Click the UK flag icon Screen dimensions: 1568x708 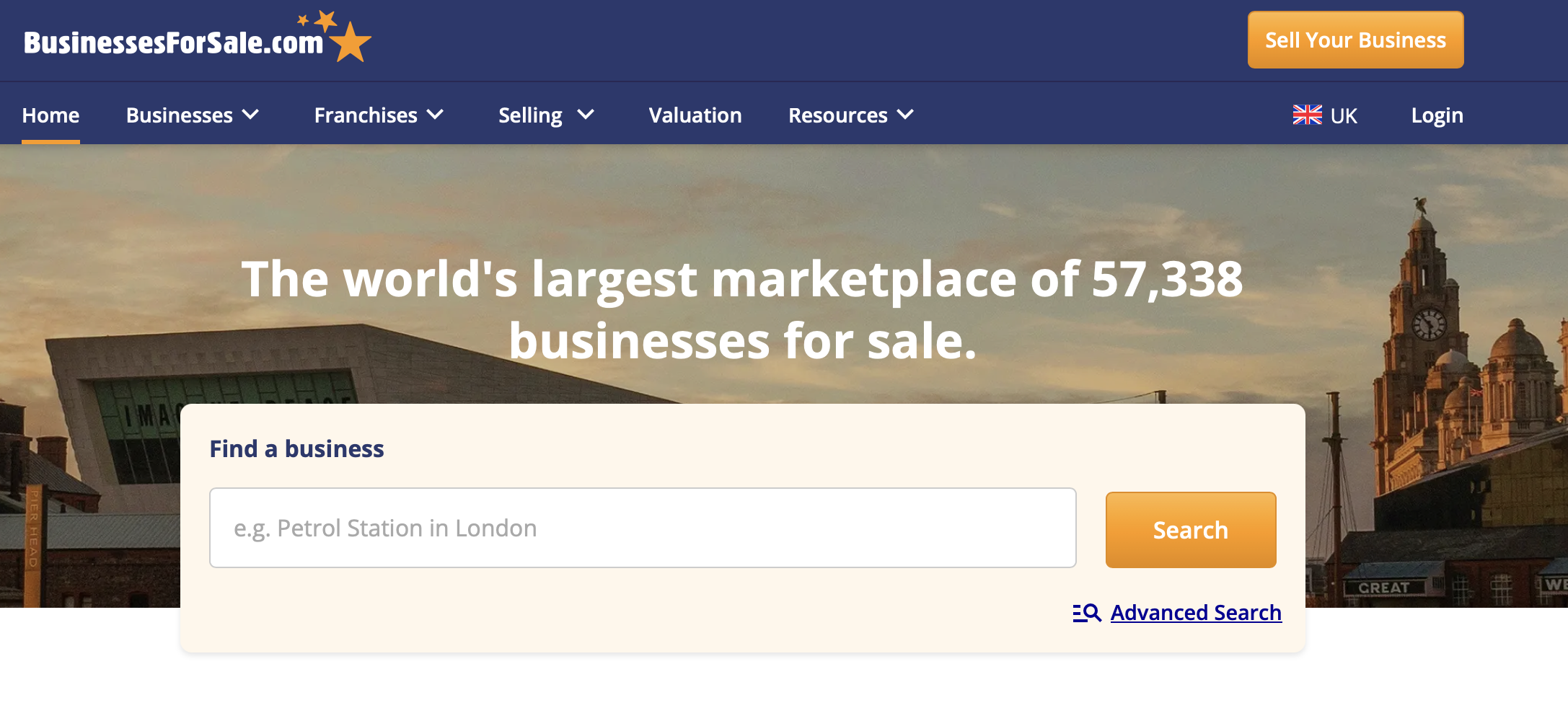pyautogui.click(x=1307, y=115)
